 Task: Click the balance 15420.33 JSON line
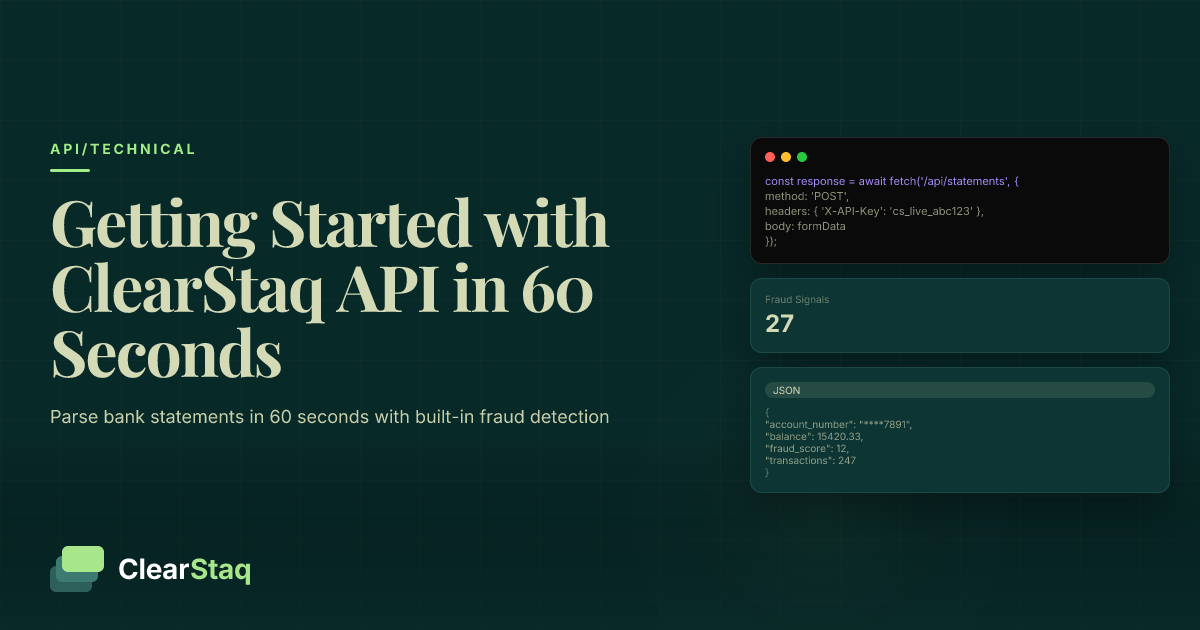coord(815,437)
